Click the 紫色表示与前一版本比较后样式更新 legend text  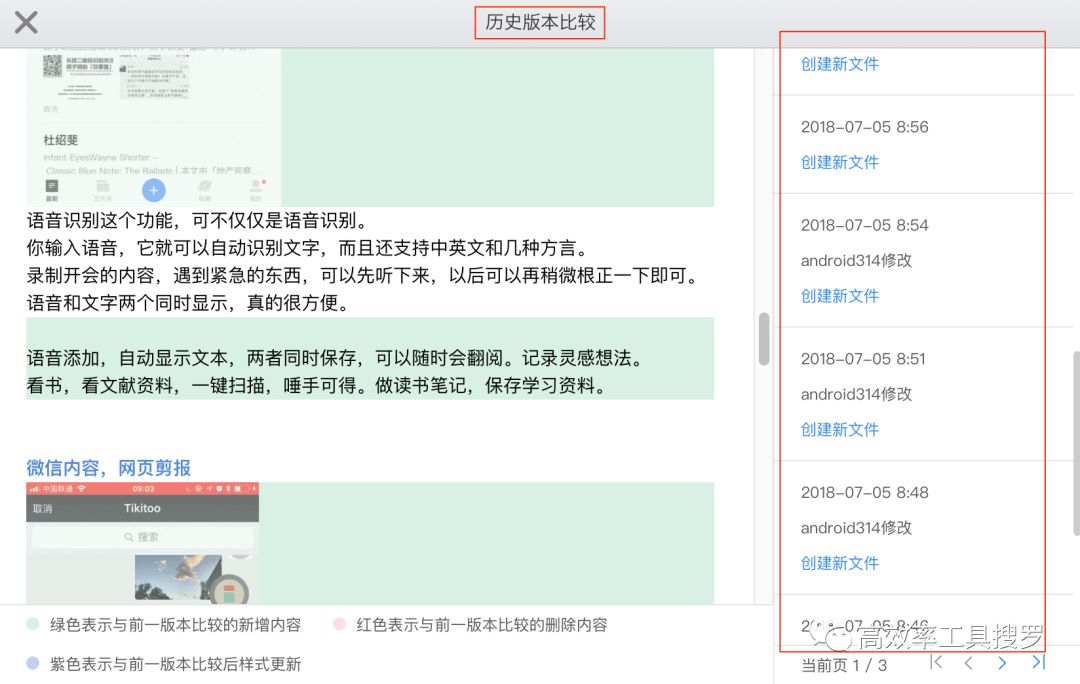pos(175,664)
